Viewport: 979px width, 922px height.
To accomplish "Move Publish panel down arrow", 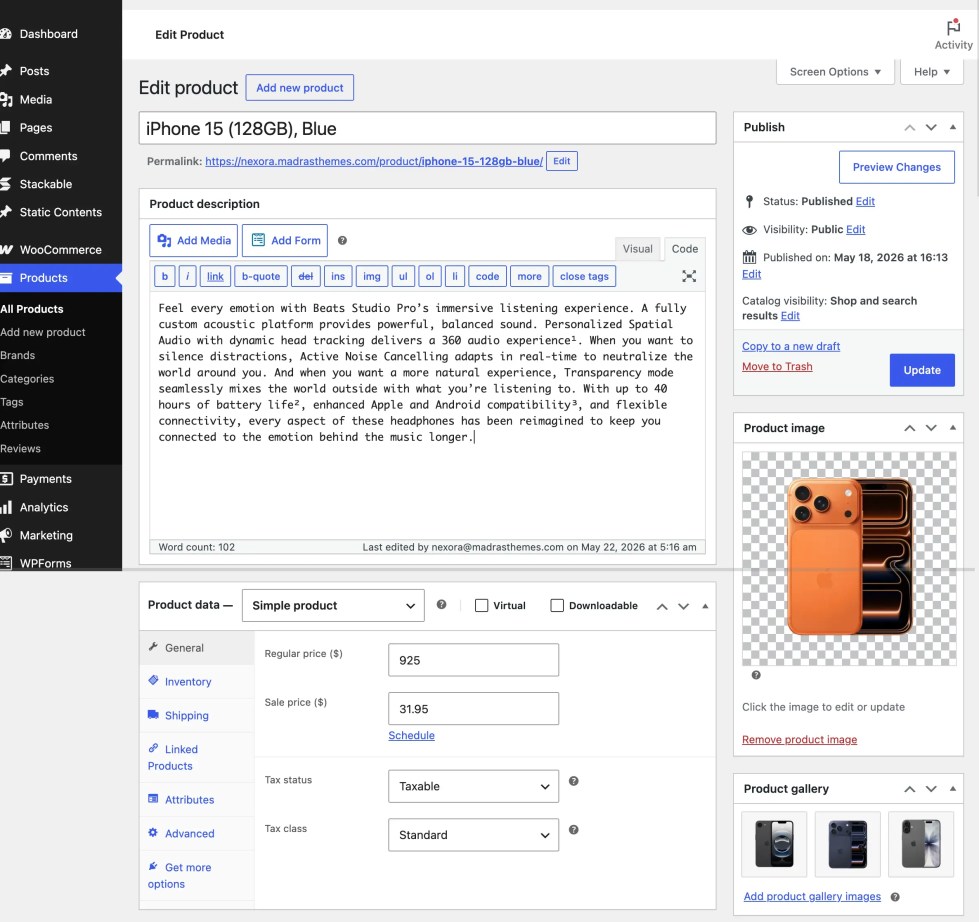I will 931,127.
